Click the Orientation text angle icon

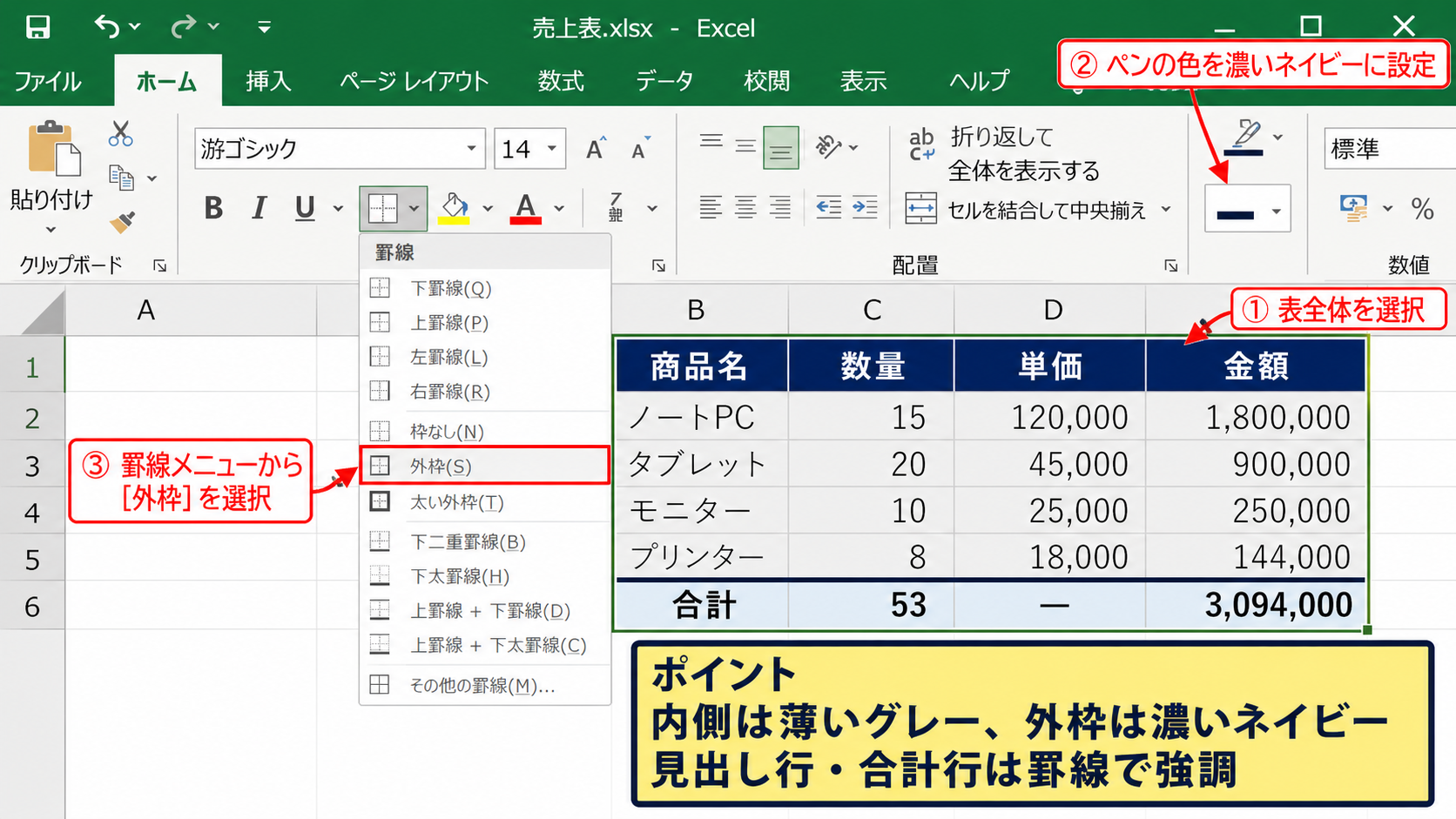[x=828, y=146]
